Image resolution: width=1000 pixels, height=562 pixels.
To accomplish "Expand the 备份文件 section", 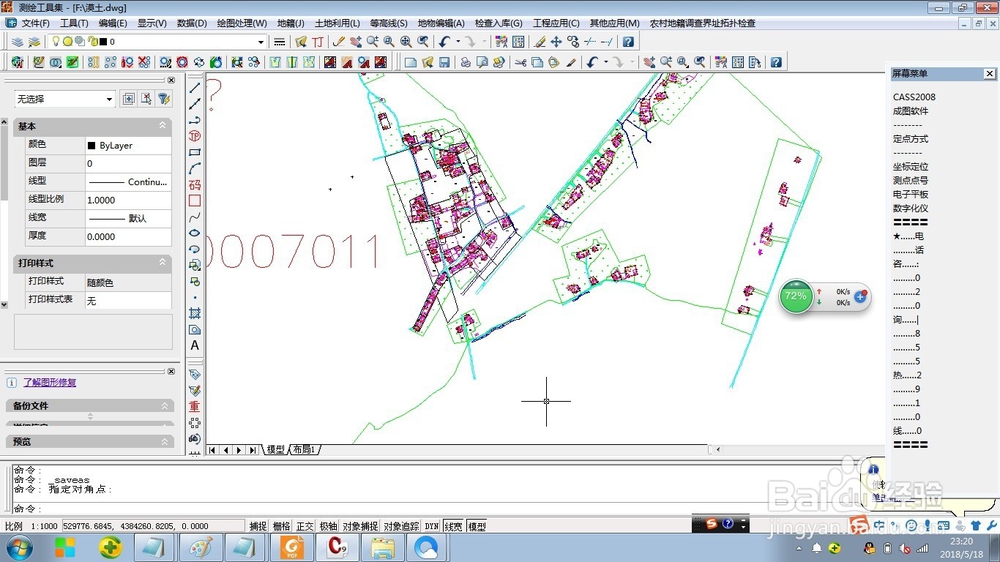I will pos(164,406).
